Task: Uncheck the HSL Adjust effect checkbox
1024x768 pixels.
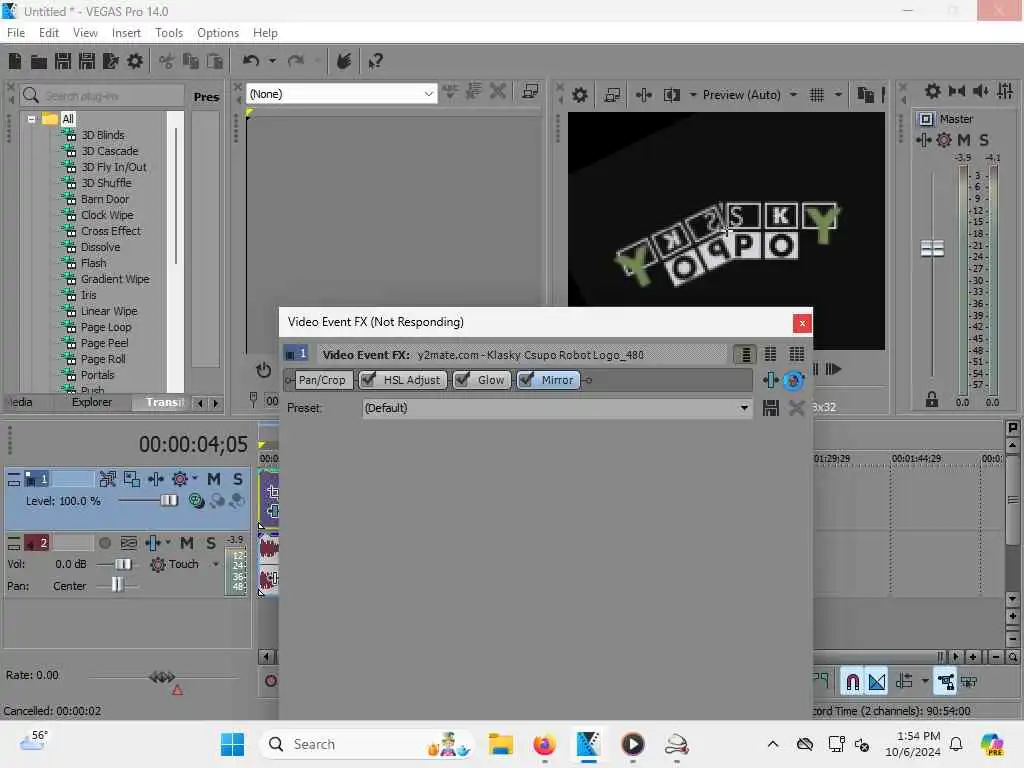Action: point(368,379)
